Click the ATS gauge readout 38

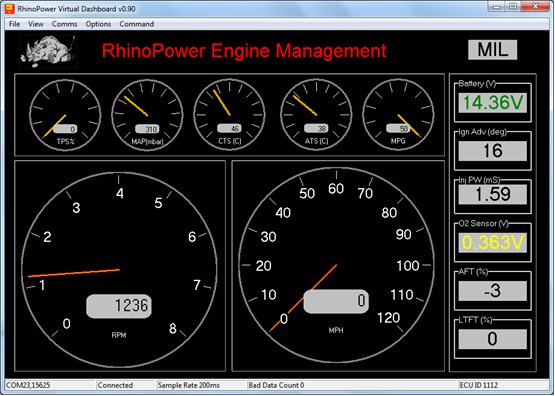(x=316, y=128)
